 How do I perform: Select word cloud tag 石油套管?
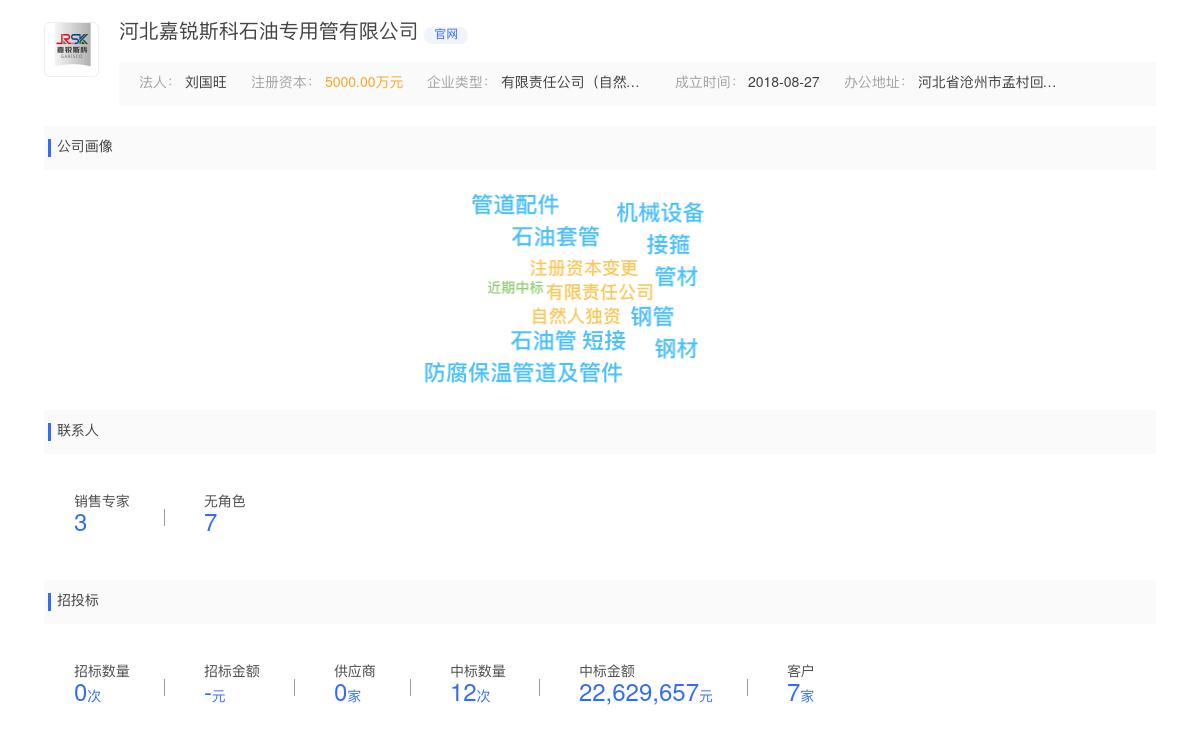[x=555, y=237]
